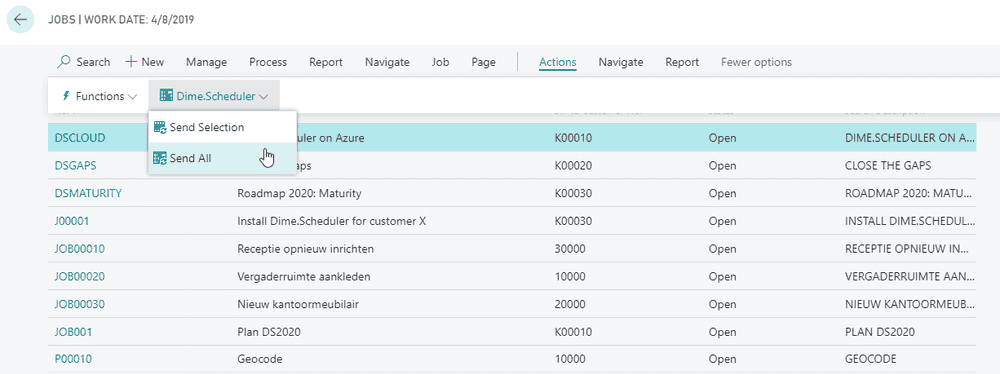Switch to the Actions tab
Screen dimensions: 1000x374
click(x=557, y=62)
